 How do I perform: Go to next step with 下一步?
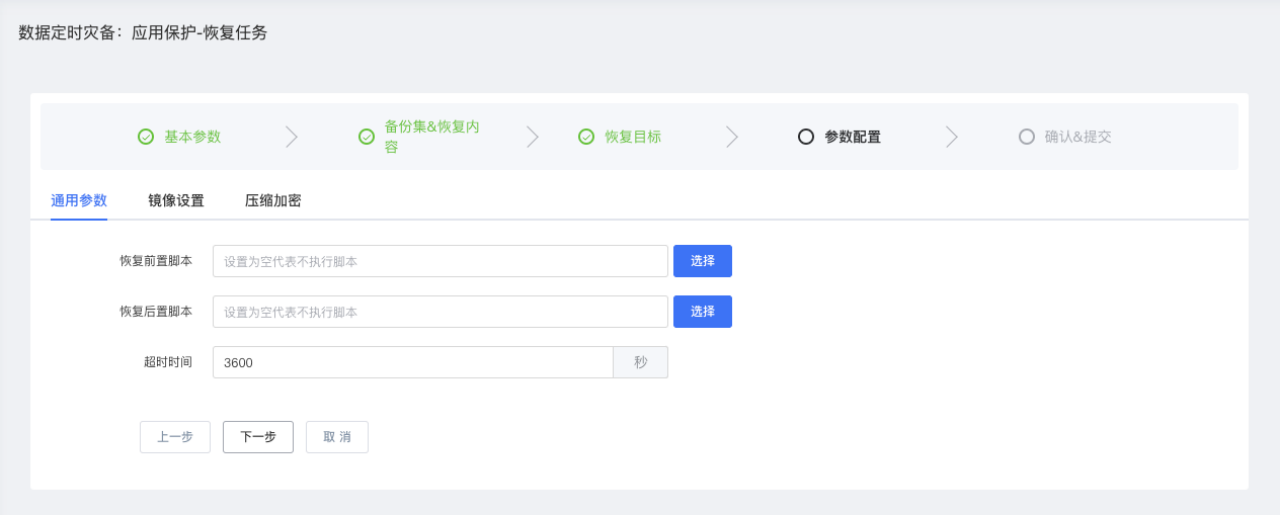tap(258, 437)
